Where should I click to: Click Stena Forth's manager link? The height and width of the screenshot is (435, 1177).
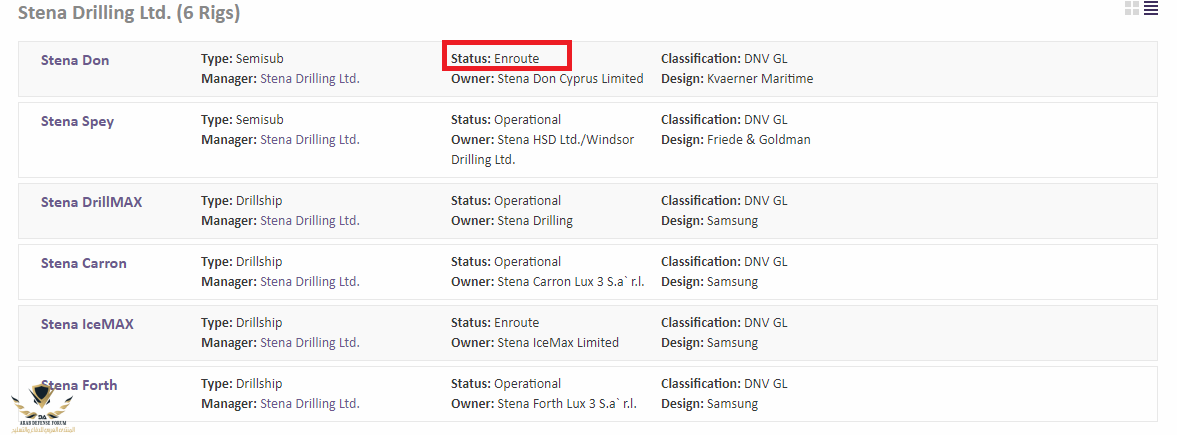click(x=310, y=404)
